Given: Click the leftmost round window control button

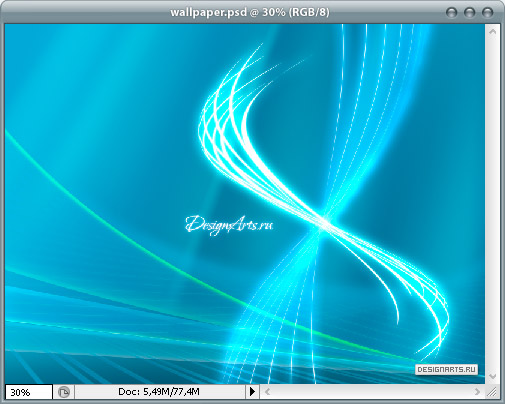Looking at the screenshot, I should point(451,13).
